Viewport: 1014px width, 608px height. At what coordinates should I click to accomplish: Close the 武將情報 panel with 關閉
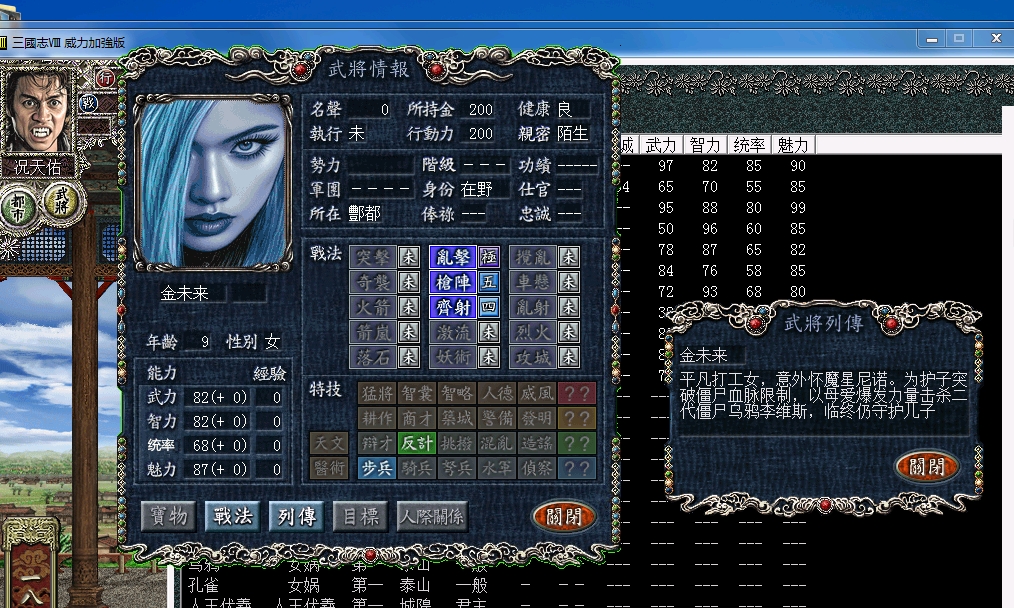click(x=564, y=516)
